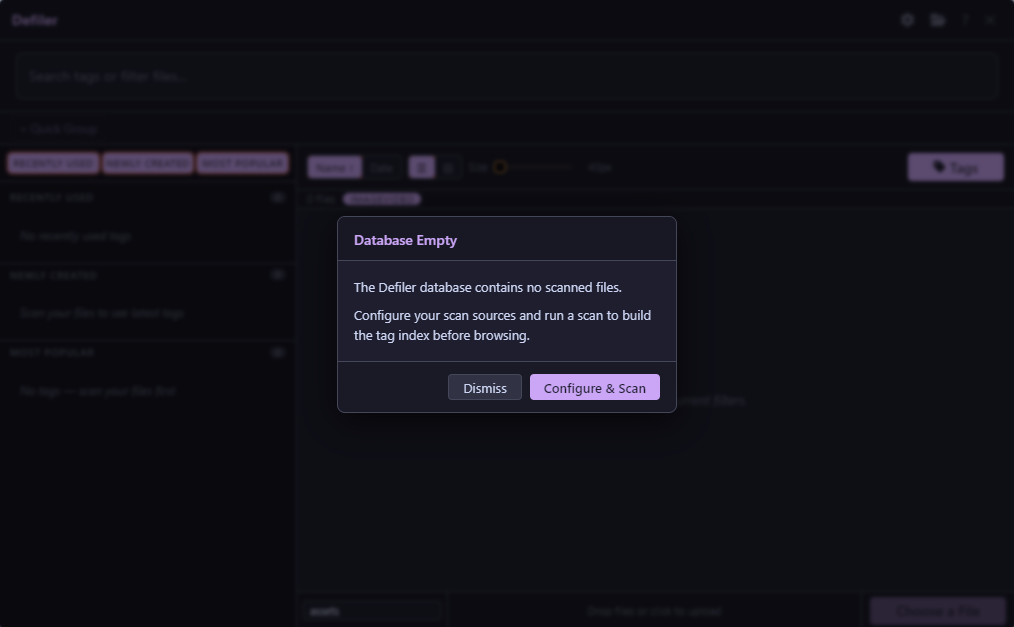Click the Choose a file button
This screenshot has width=1014, height=627.
pos(937,611)
